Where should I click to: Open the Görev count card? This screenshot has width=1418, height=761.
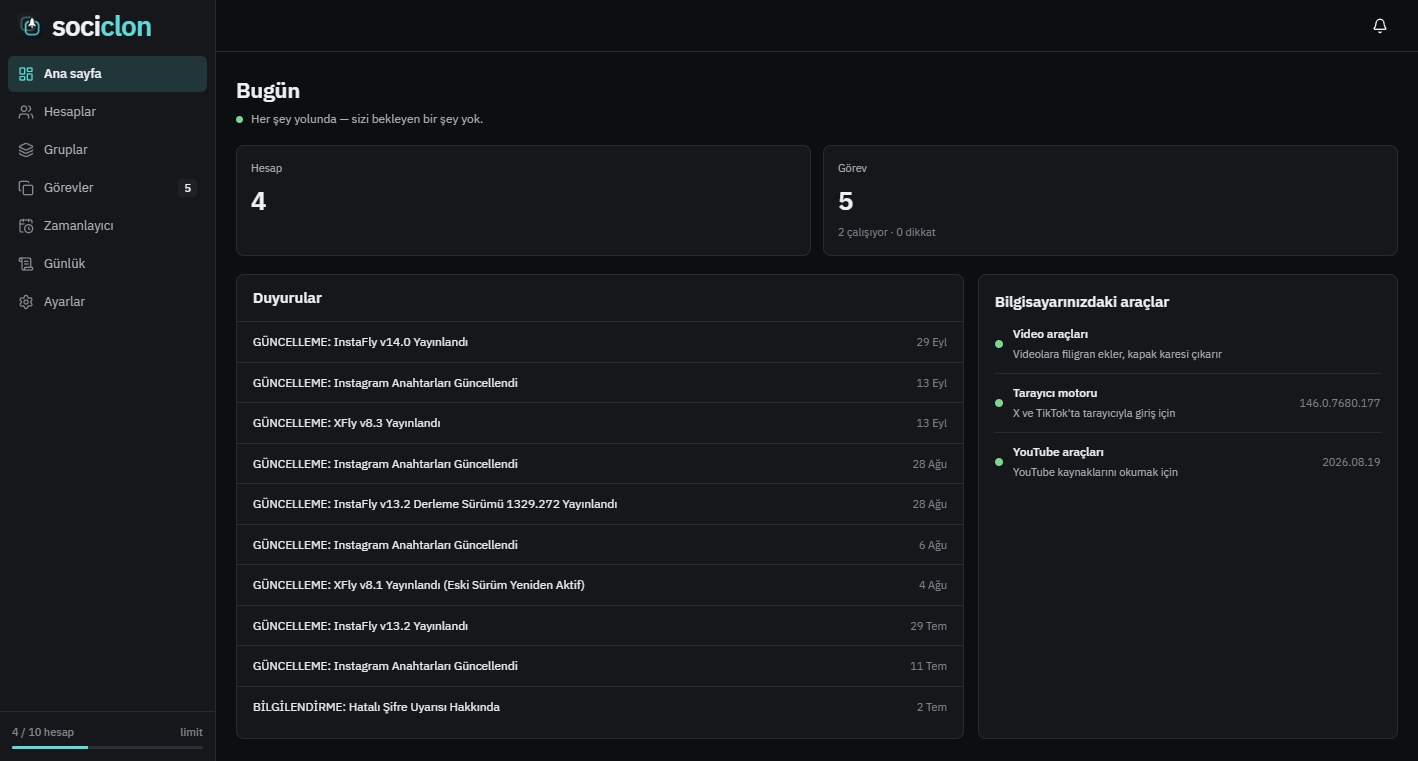1110,200
